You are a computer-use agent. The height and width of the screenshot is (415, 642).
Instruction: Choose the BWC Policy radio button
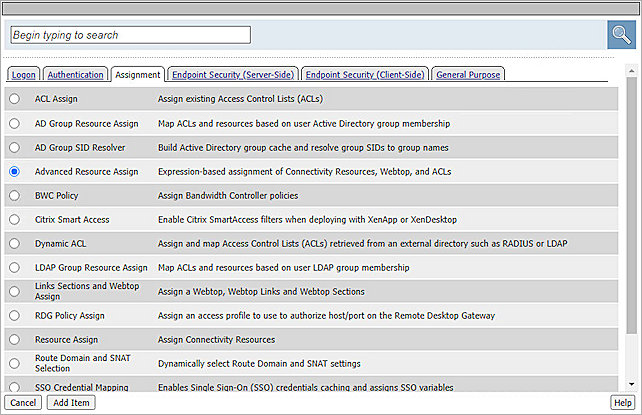(x=14, y=196)
